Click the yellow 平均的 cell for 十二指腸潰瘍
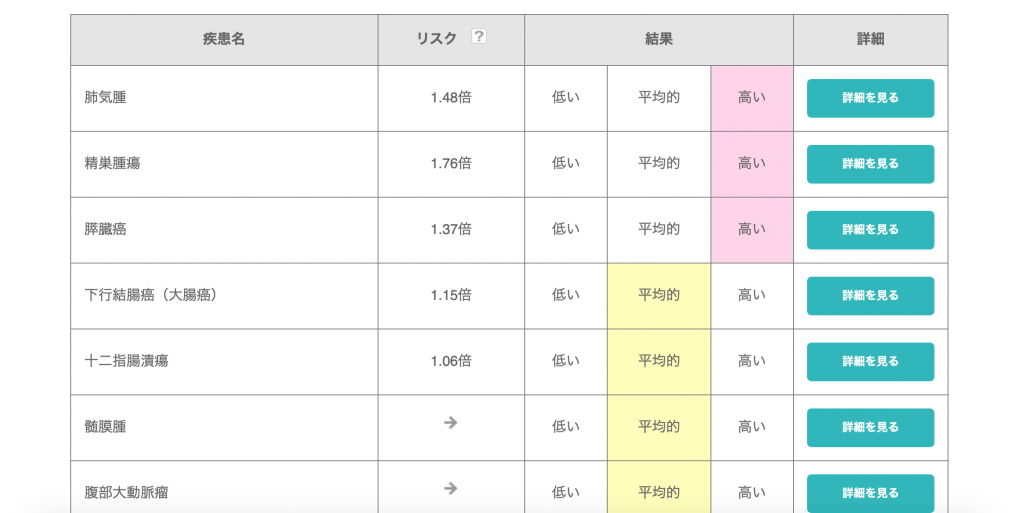Screen dimensions: 1024x513 click(x=659, y=361)
